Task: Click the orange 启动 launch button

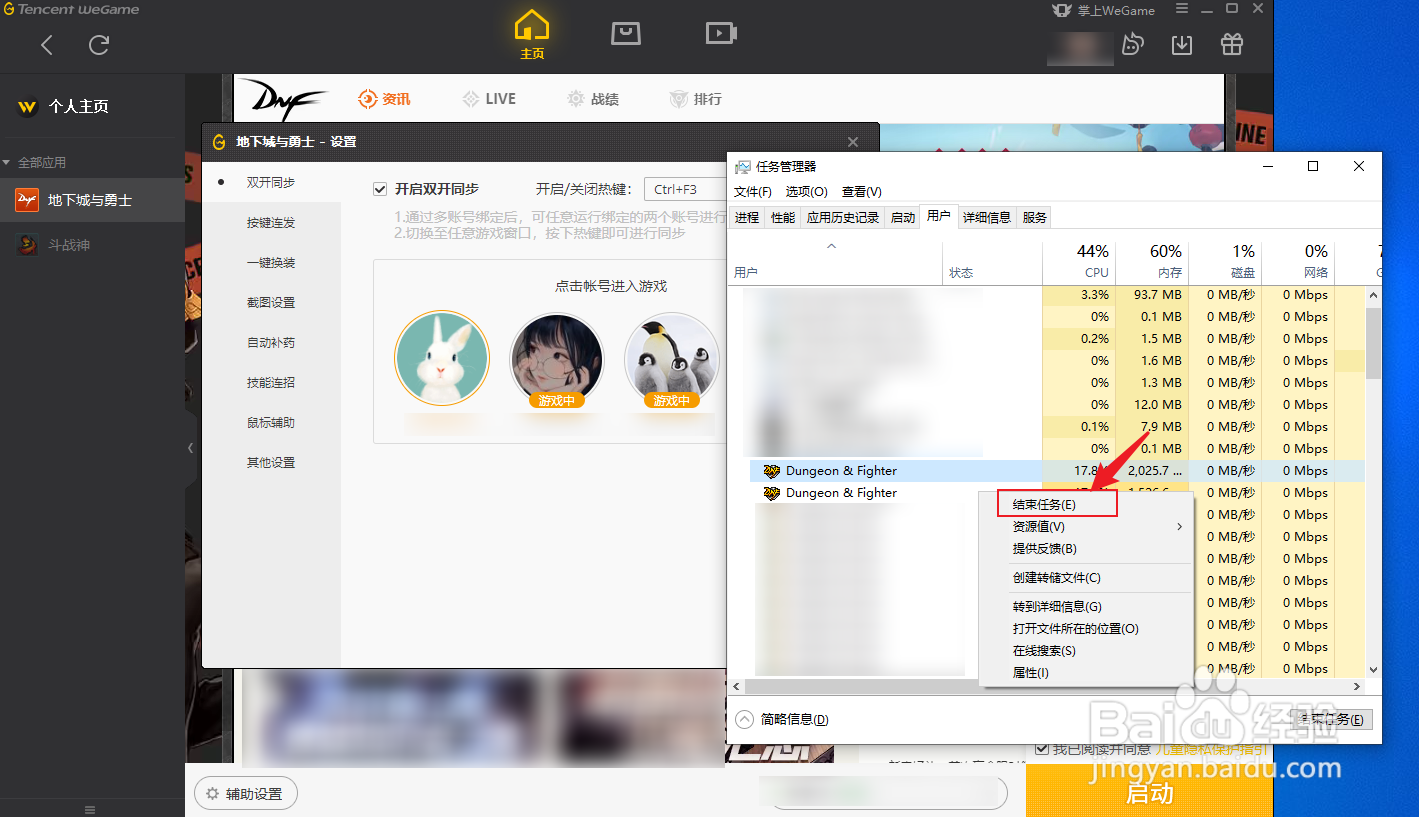Action: click(x=1150, y=793)
